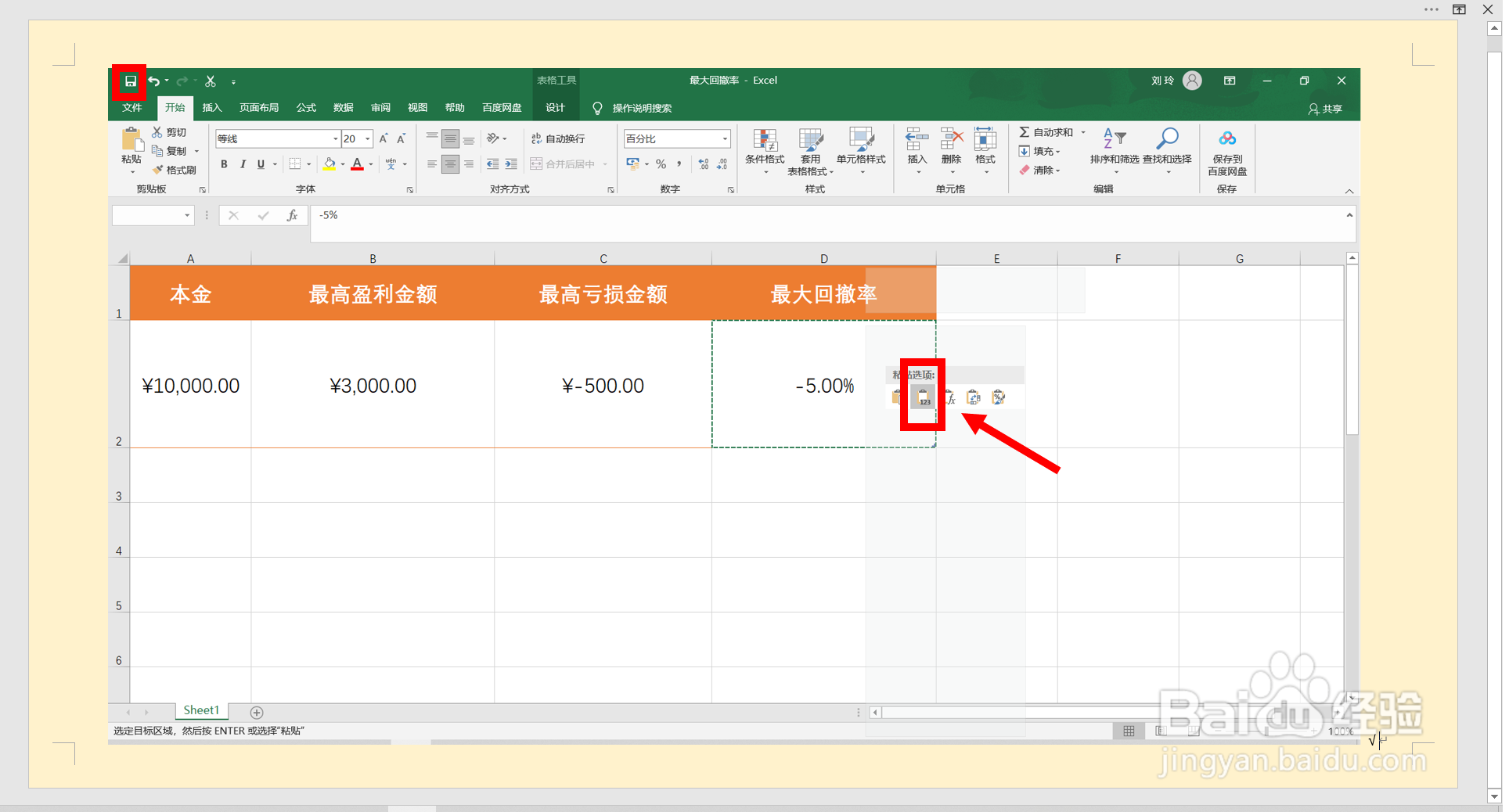Click the Save icon in quick access toolbar

[x=130, y=81]
